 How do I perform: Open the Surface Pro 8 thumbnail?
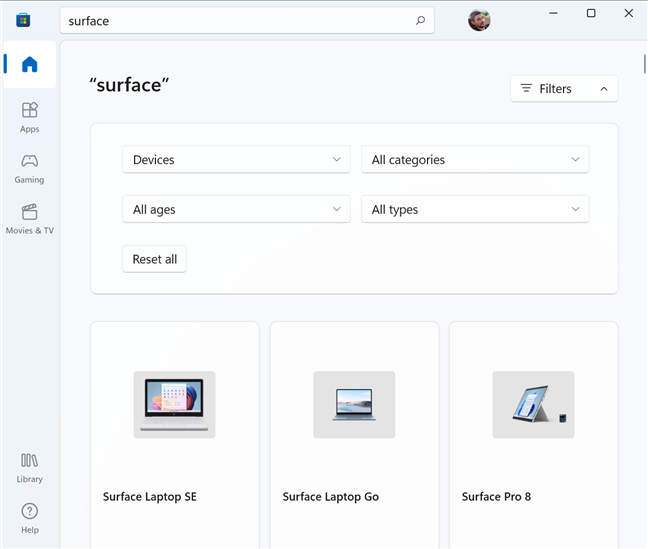coord(533,404)
